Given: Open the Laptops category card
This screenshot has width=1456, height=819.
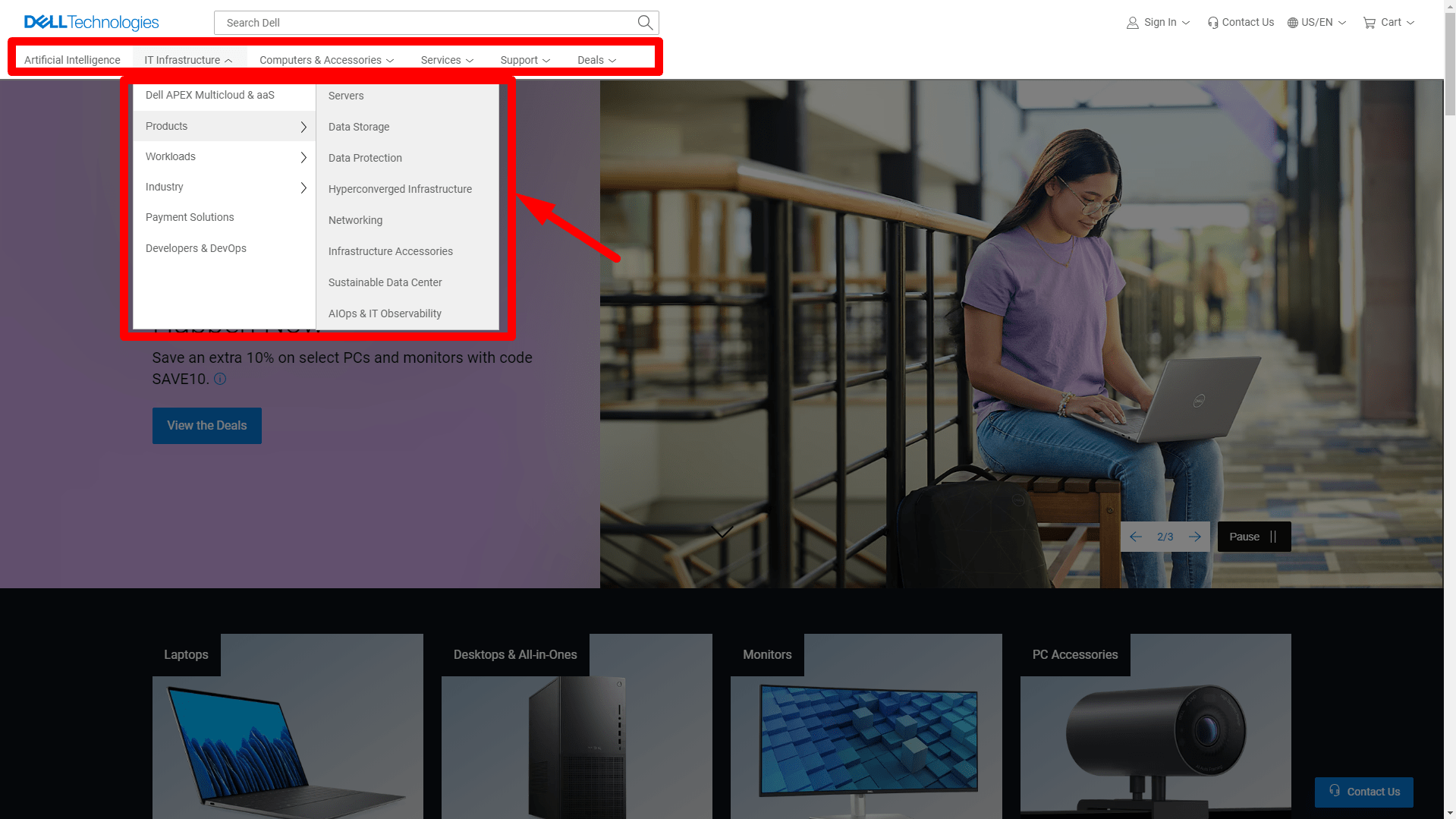Looking at the screenshot, I should point(288,726).
